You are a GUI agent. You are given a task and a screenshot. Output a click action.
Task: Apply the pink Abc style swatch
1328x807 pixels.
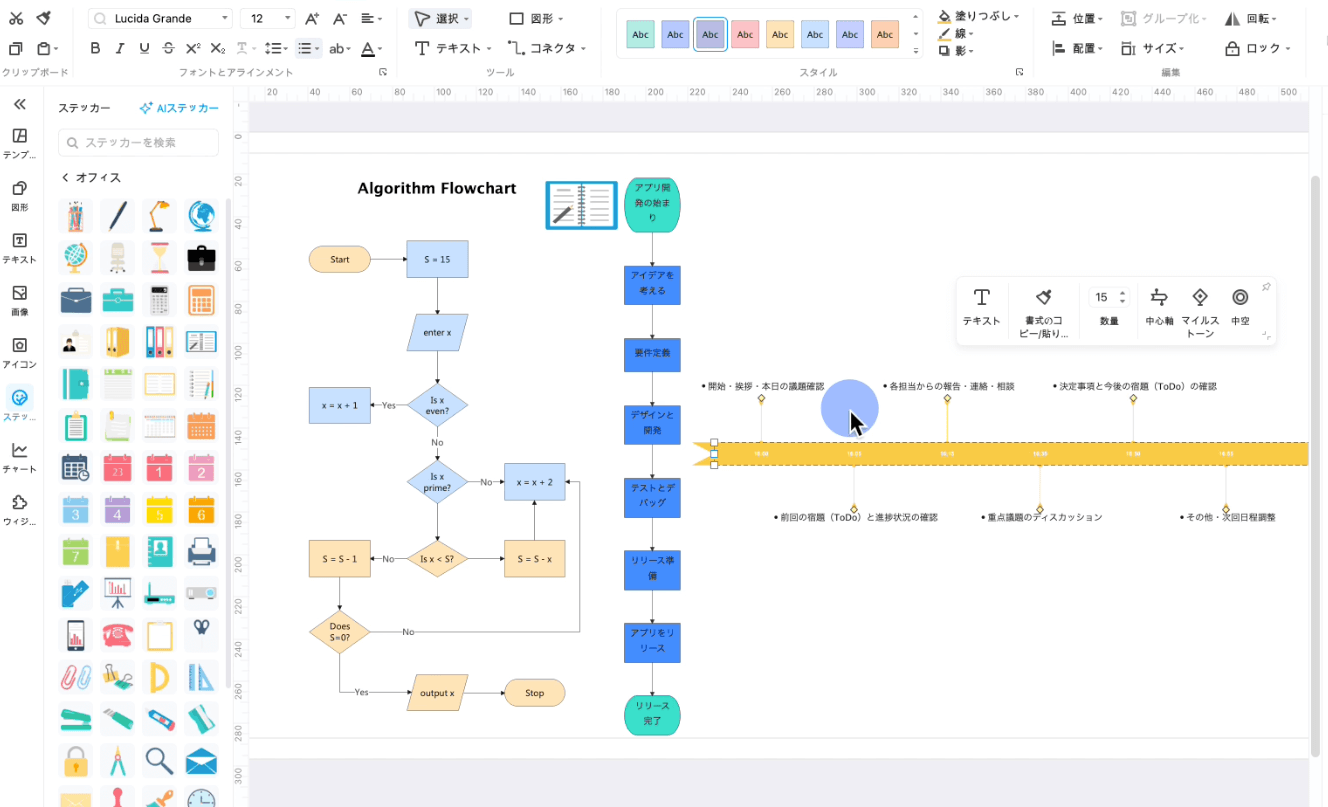(745, 34)
